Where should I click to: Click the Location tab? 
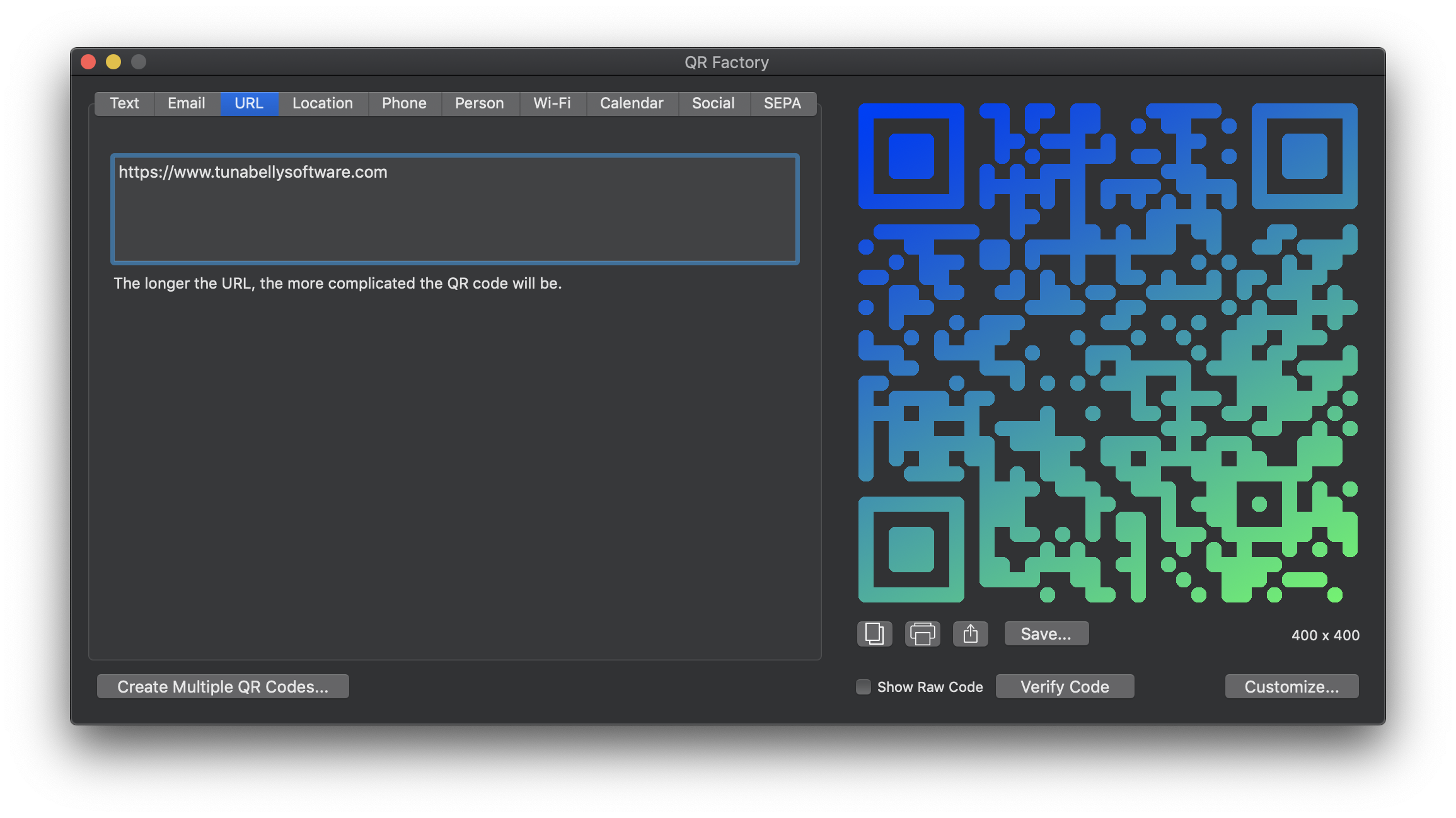[323, 103]
